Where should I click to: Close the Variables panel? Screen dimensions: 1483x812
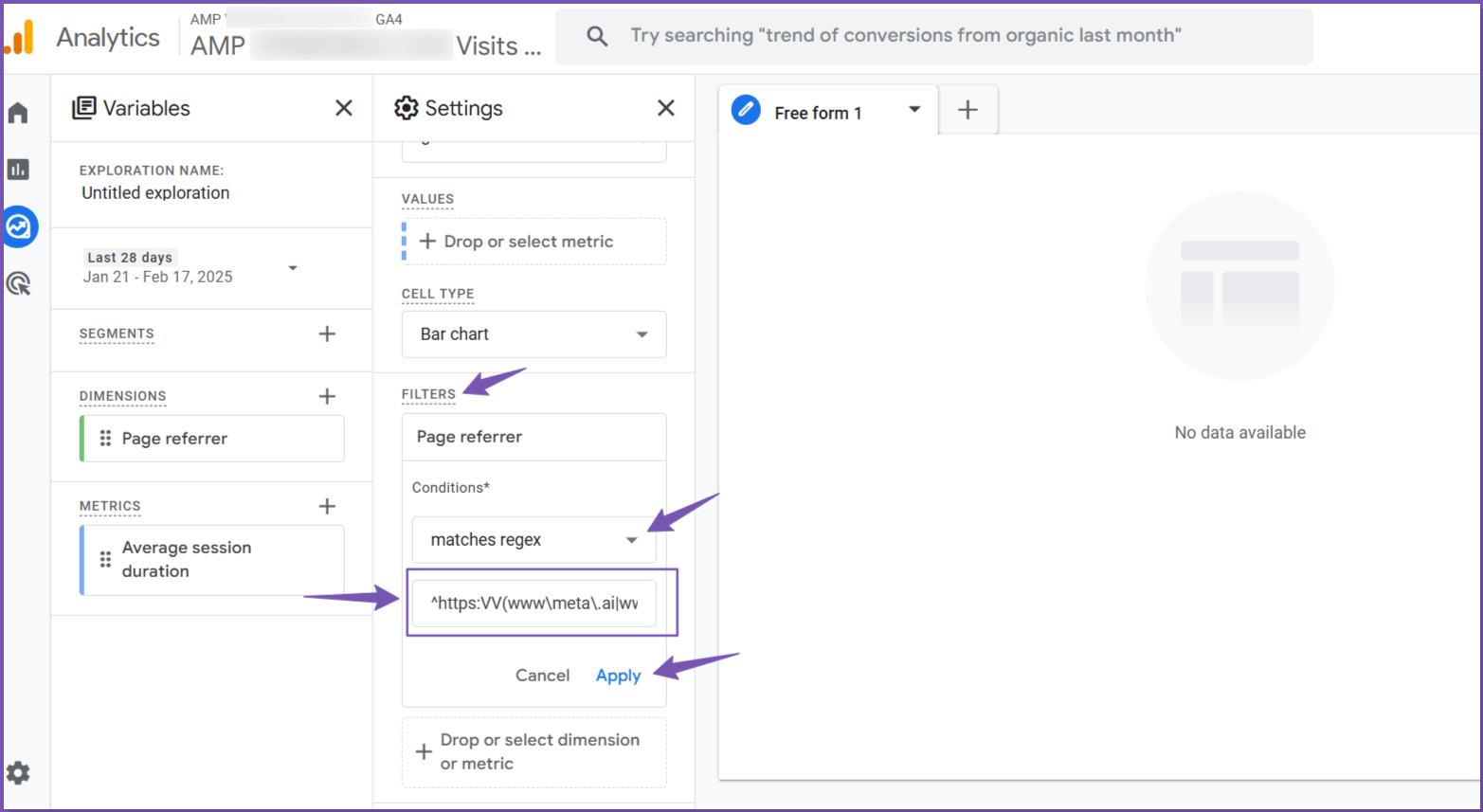coord(344,108)
